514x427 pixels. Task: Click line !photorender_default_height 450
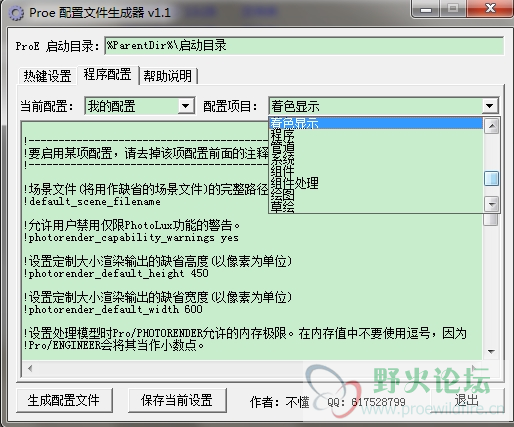tap(116, 274)
